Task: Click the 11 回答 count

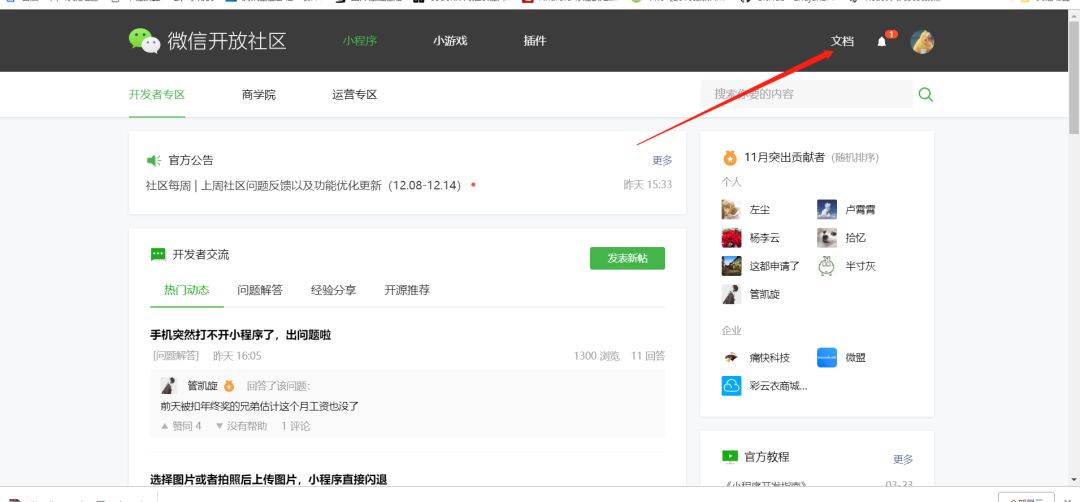Action: [x=648, y=356]
